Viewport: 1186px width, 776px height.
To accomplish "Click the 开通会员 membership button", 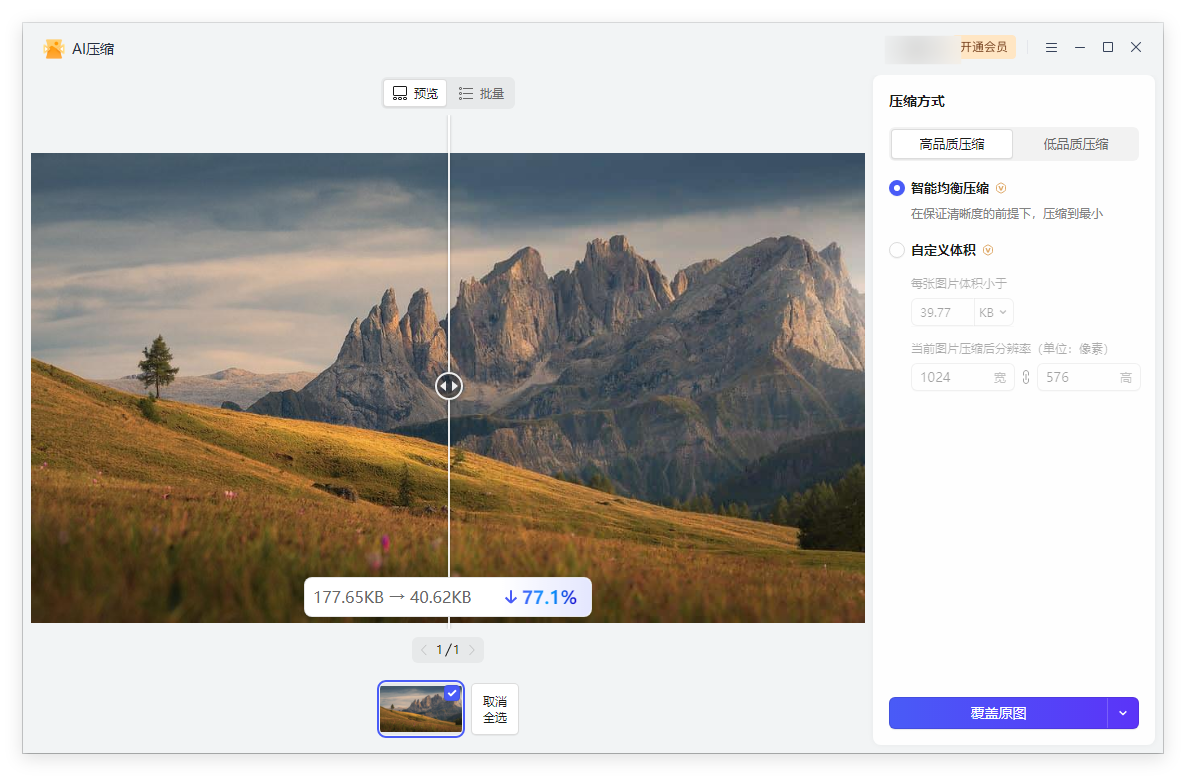I will [983, 47].
